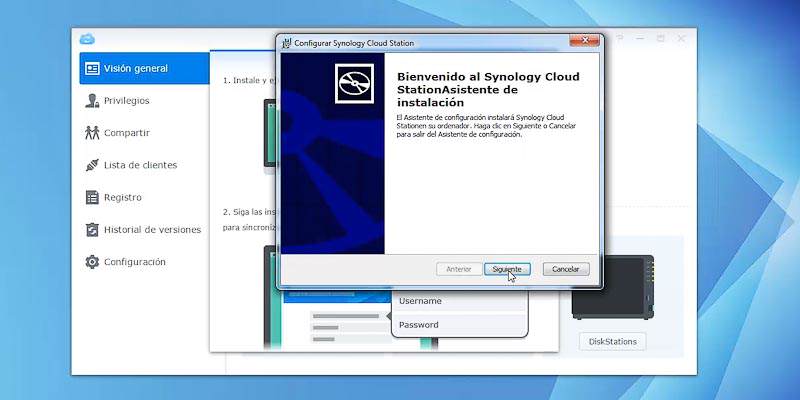Click the Siguiente button in the installer
800x400 pixels.
(507, 269)
